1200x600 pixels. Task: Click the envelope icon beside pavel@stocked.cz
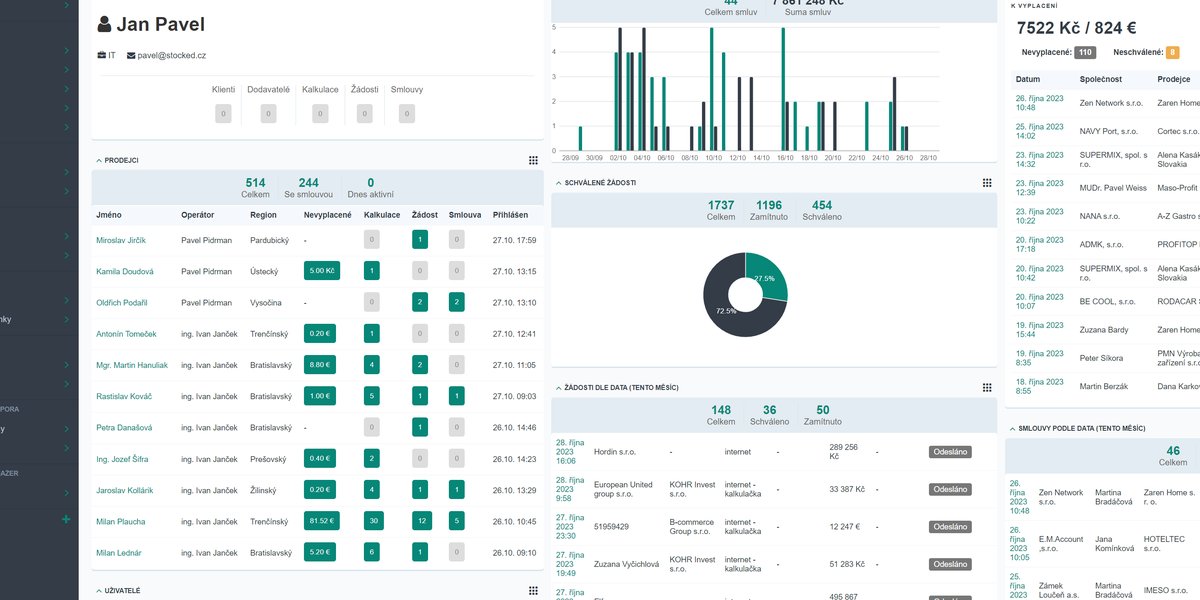pos(131,56)
